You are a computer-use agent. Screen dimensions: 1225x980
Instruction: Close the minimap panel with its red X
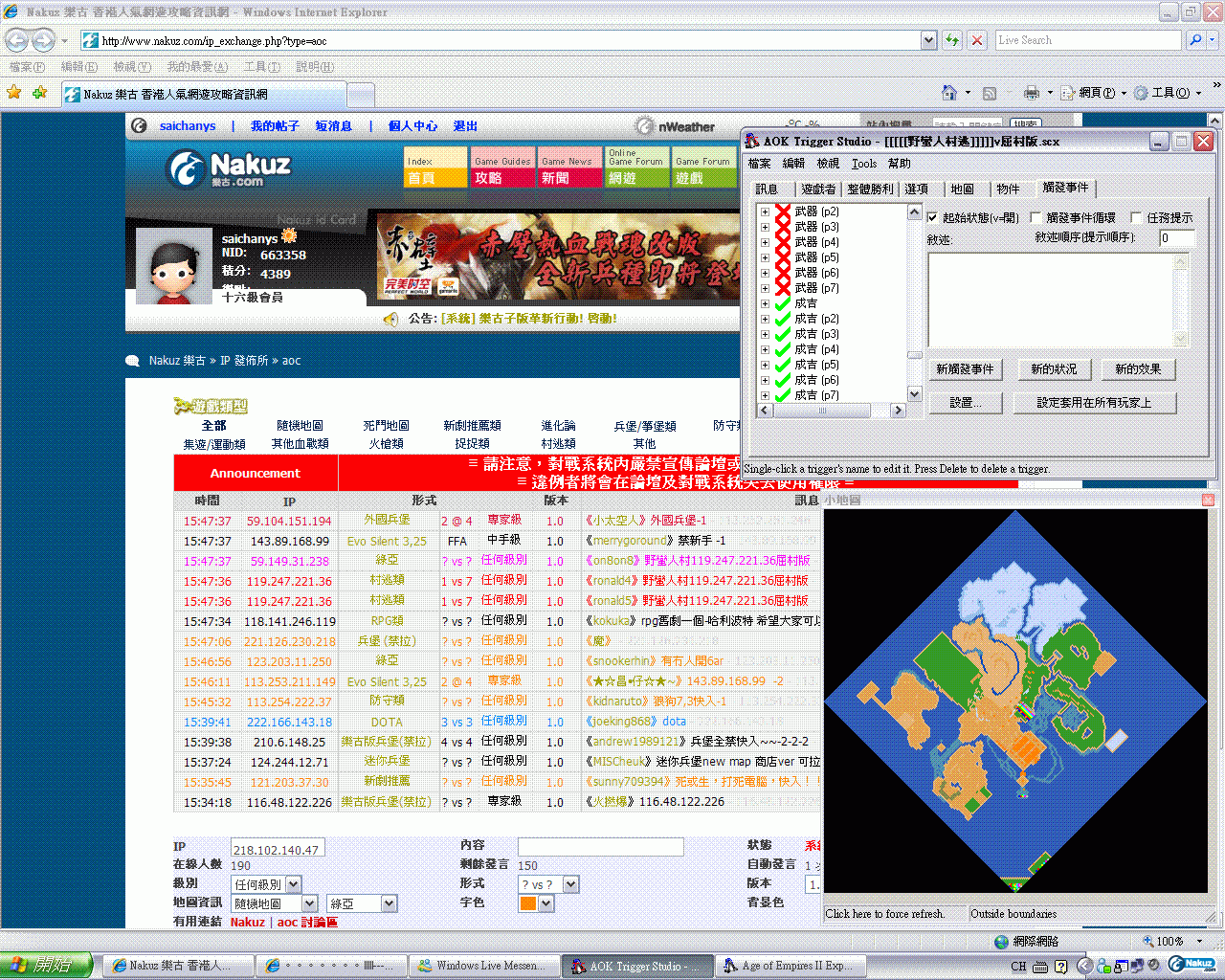[x=1208, y=500]
